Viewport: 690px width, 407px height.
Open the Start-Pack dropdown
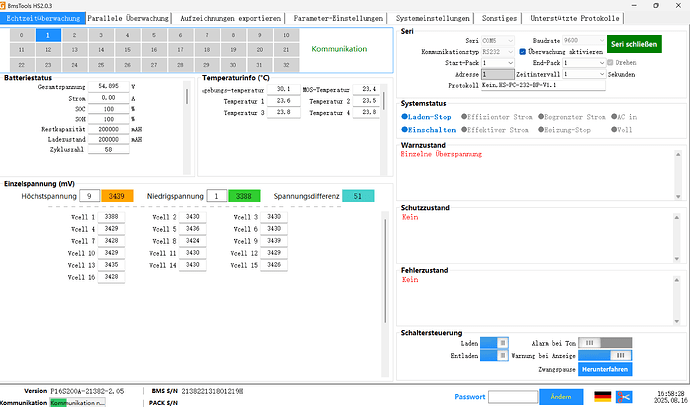pos(498,63)
